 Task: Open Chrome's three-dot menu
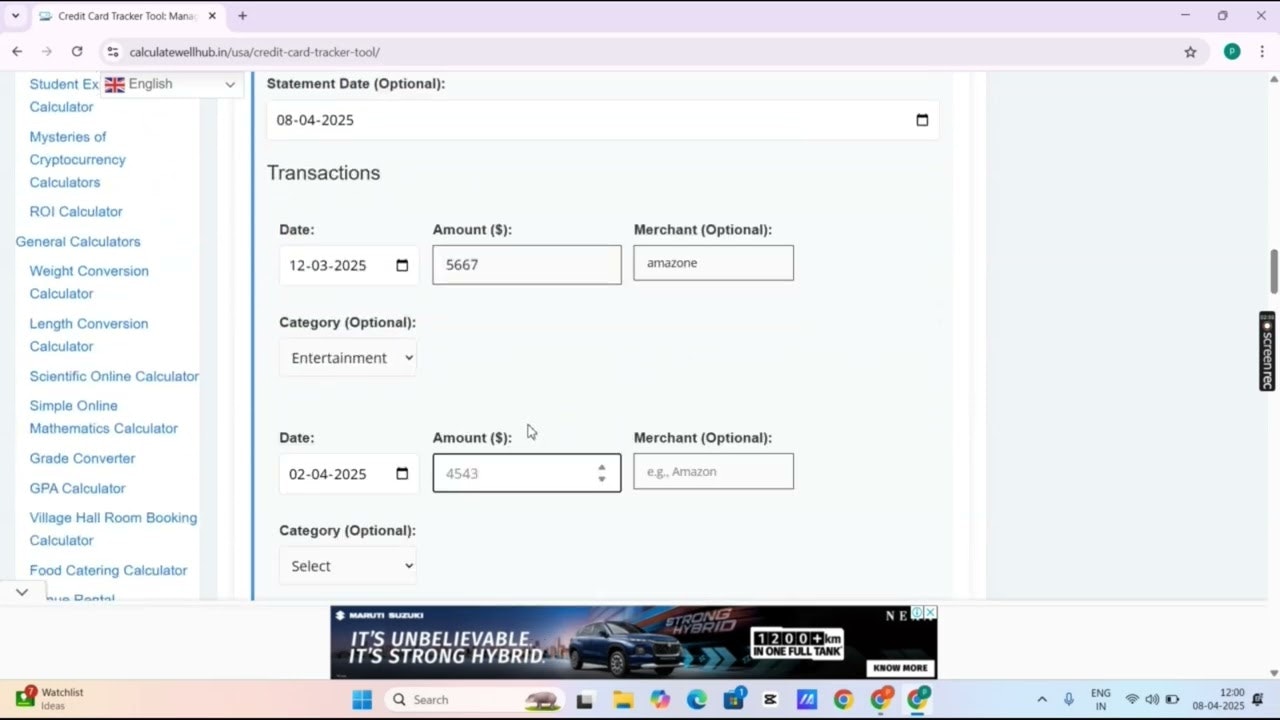point(1262,52)
